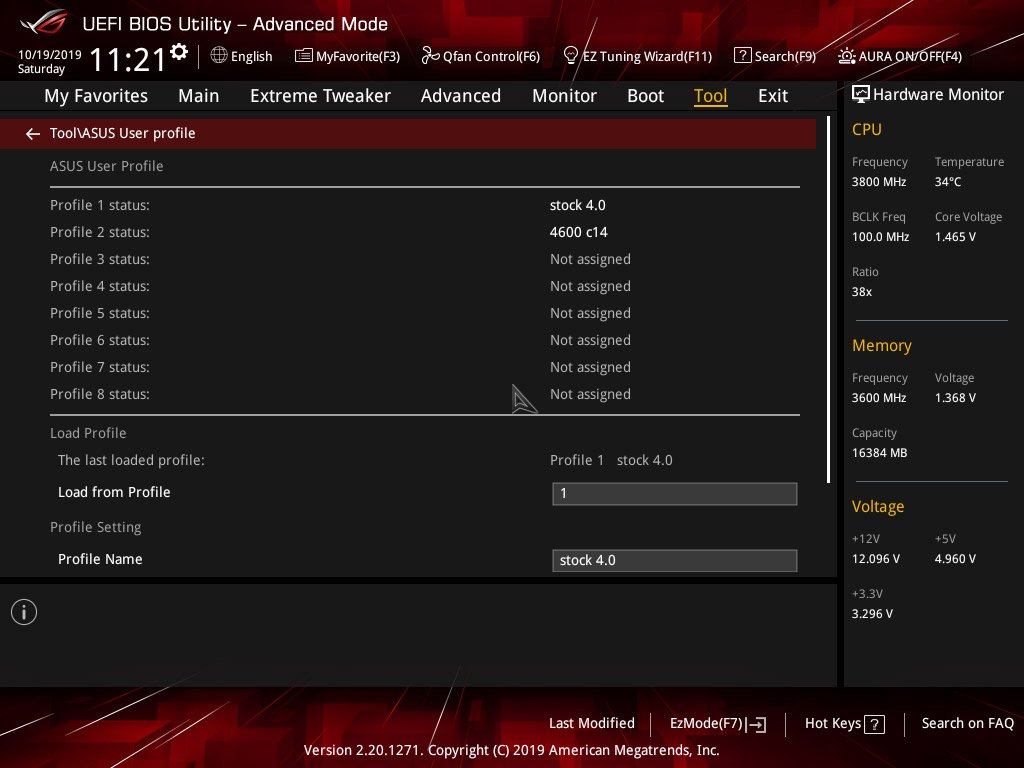Image resolution: width=1024 pixels, height=768 pixels.
Task: Click the Hardware Monitor screen icon
Action: pyautogui.click(x=861, y=94)
